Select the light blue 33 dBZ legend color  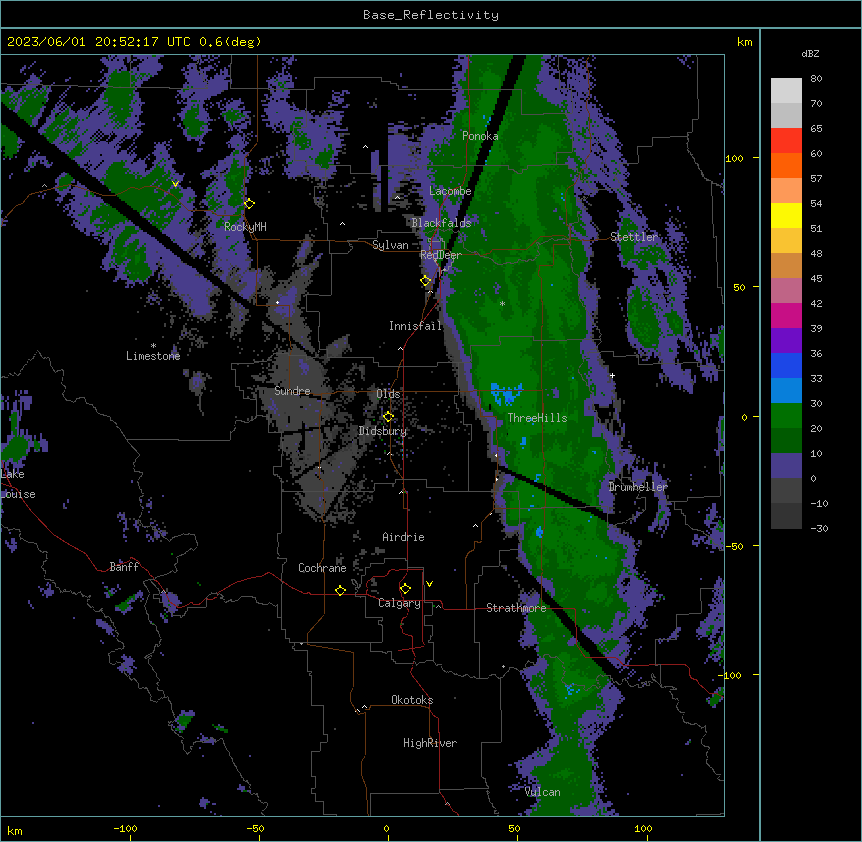pyautogui.click(x=786, y=390)
